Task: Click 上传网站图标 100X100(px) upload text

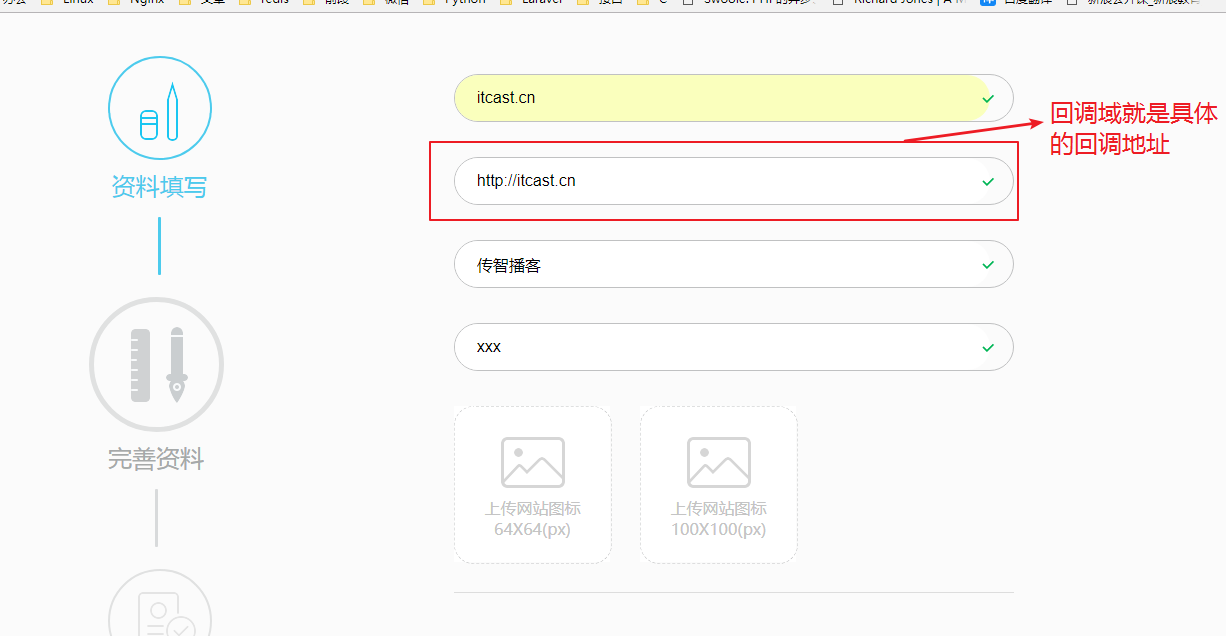Action: click(718, 519)
